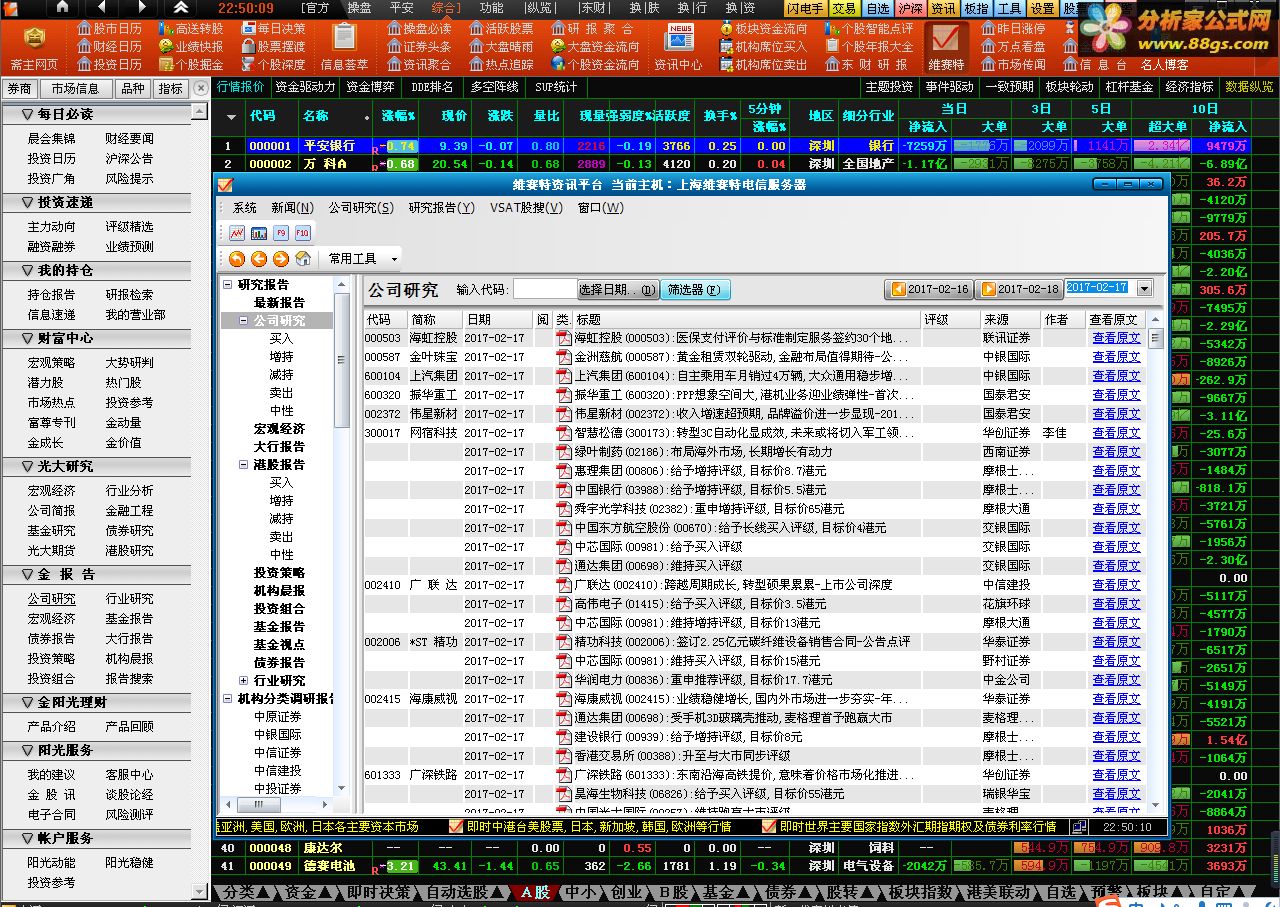Screen dimensions: 1280x907
Task: Click the orange undo-return arrow icon
Action: 237,259
